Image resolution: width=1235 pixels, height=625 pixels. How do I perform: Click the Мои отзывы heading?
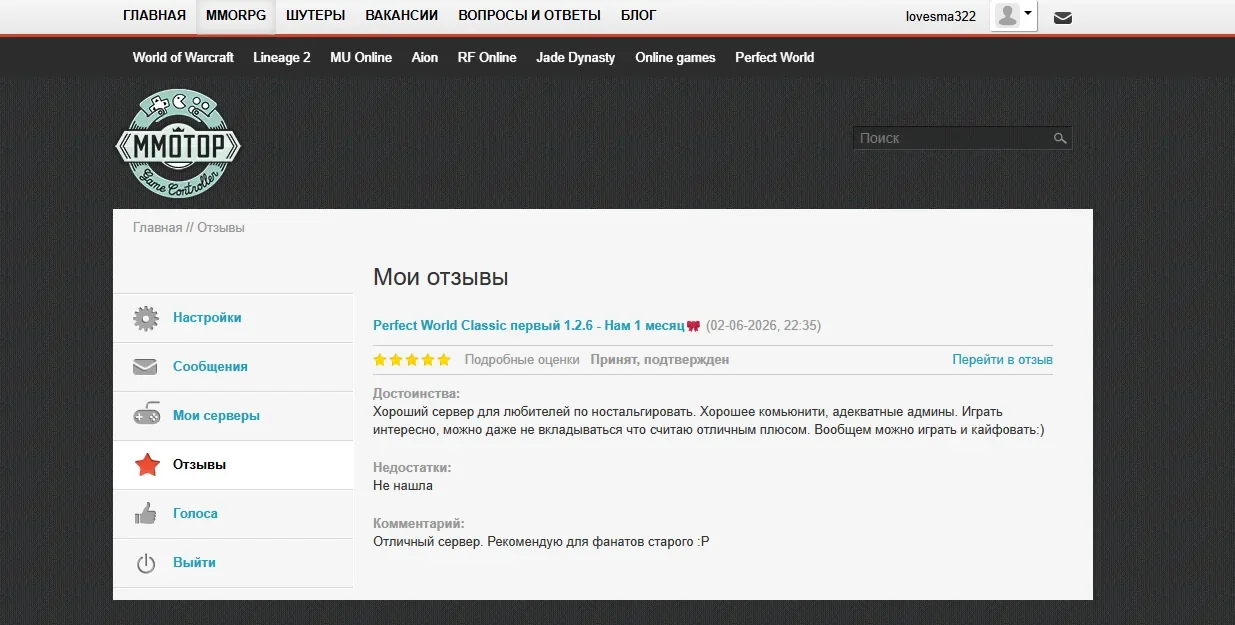point(441,277)
